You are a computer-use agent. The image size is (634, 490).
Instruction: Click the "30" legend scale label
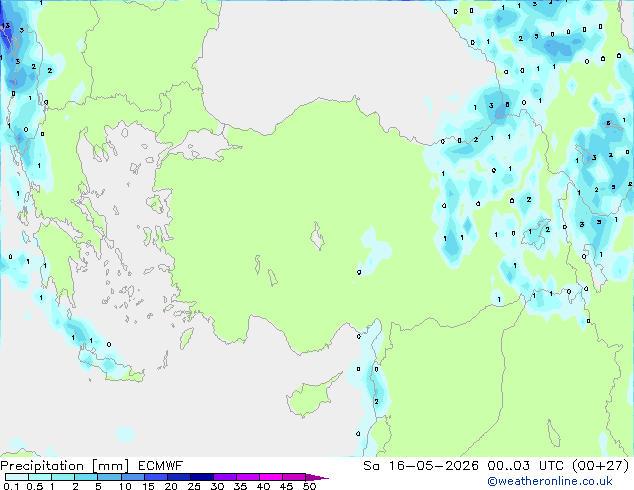[217, 486]
